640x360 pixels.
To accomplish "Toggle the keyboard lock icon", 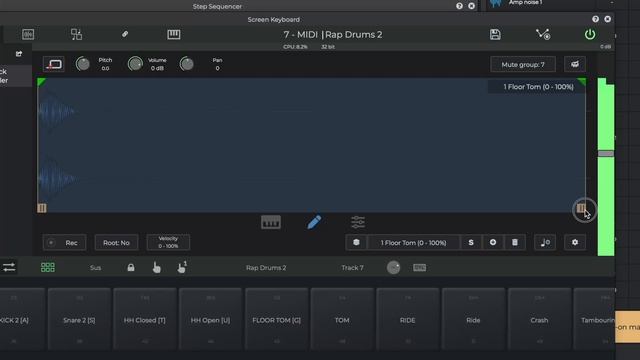I will point(131,267).
